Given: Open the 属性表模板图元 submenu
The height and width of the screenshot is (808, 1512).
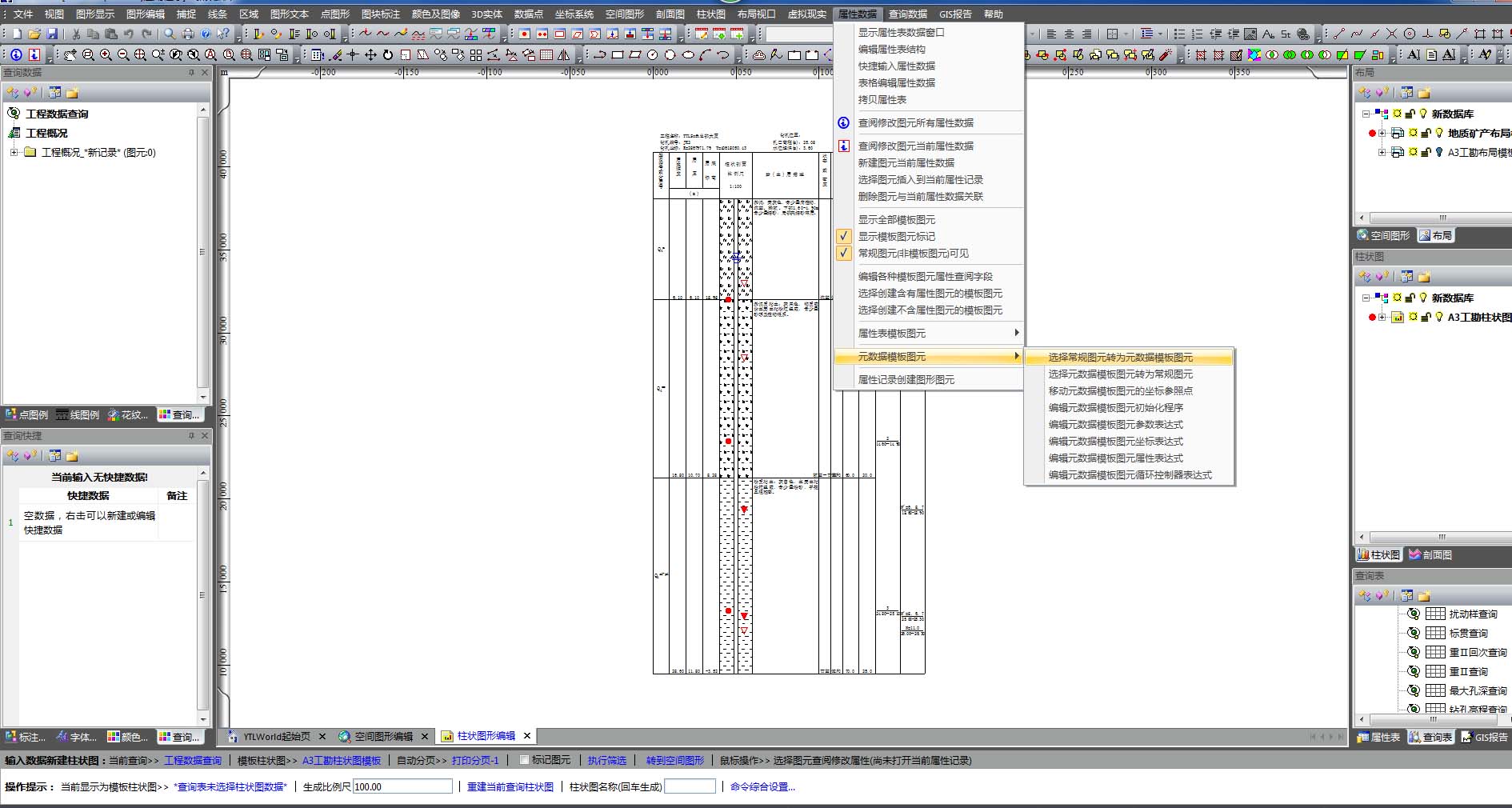Looking at the screenshot, I should coord(928,334).
